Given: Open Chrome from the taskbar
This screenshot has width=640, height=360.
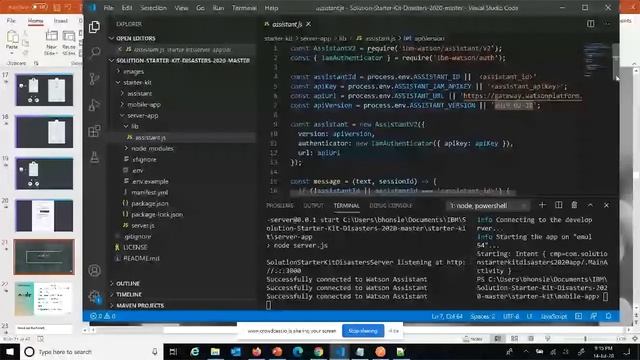Looking at the screenshot, I should [318, 351].
